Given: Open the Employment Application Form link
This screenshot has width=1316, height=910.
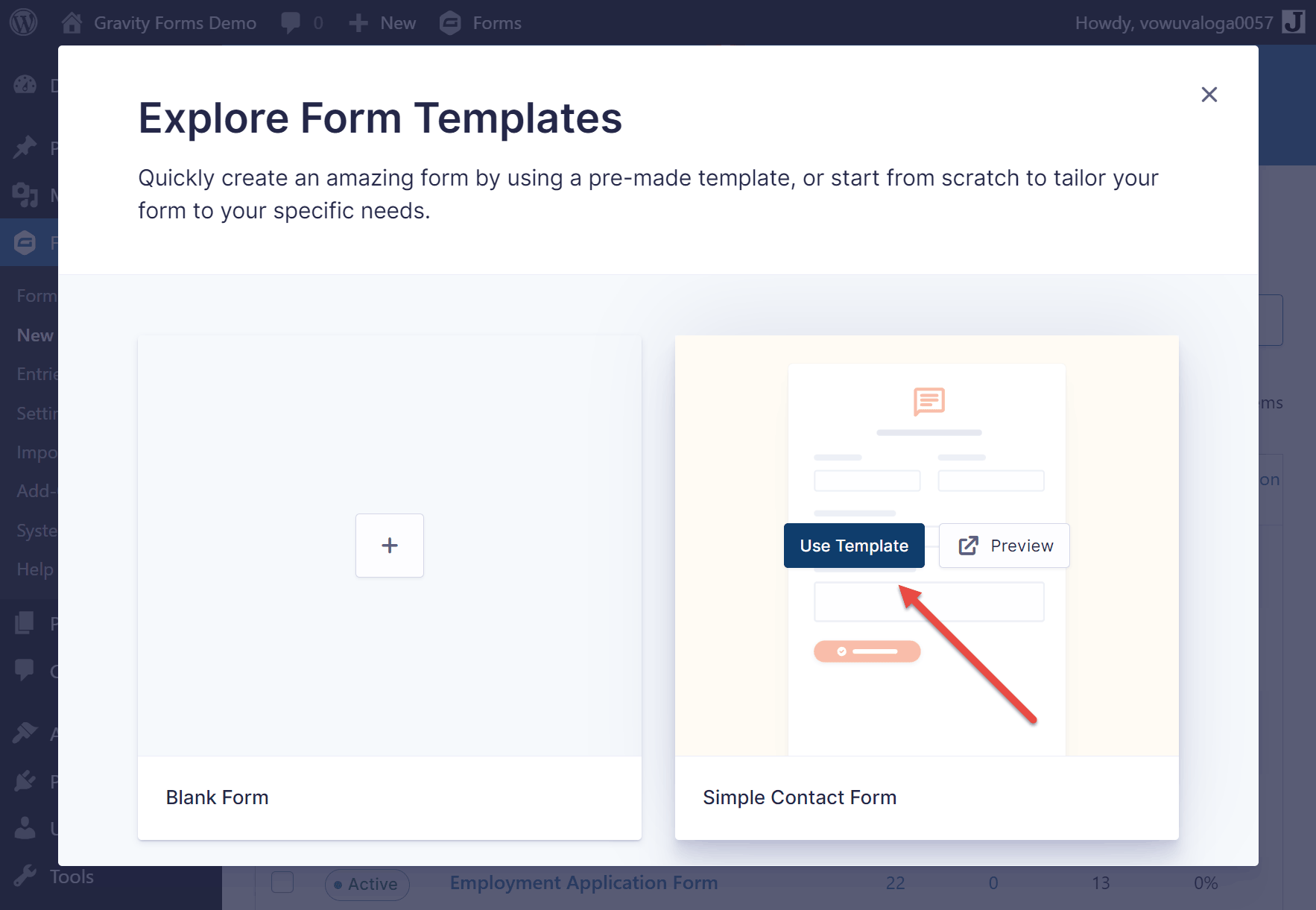Looking at the screenshot, I should [583, 882].
